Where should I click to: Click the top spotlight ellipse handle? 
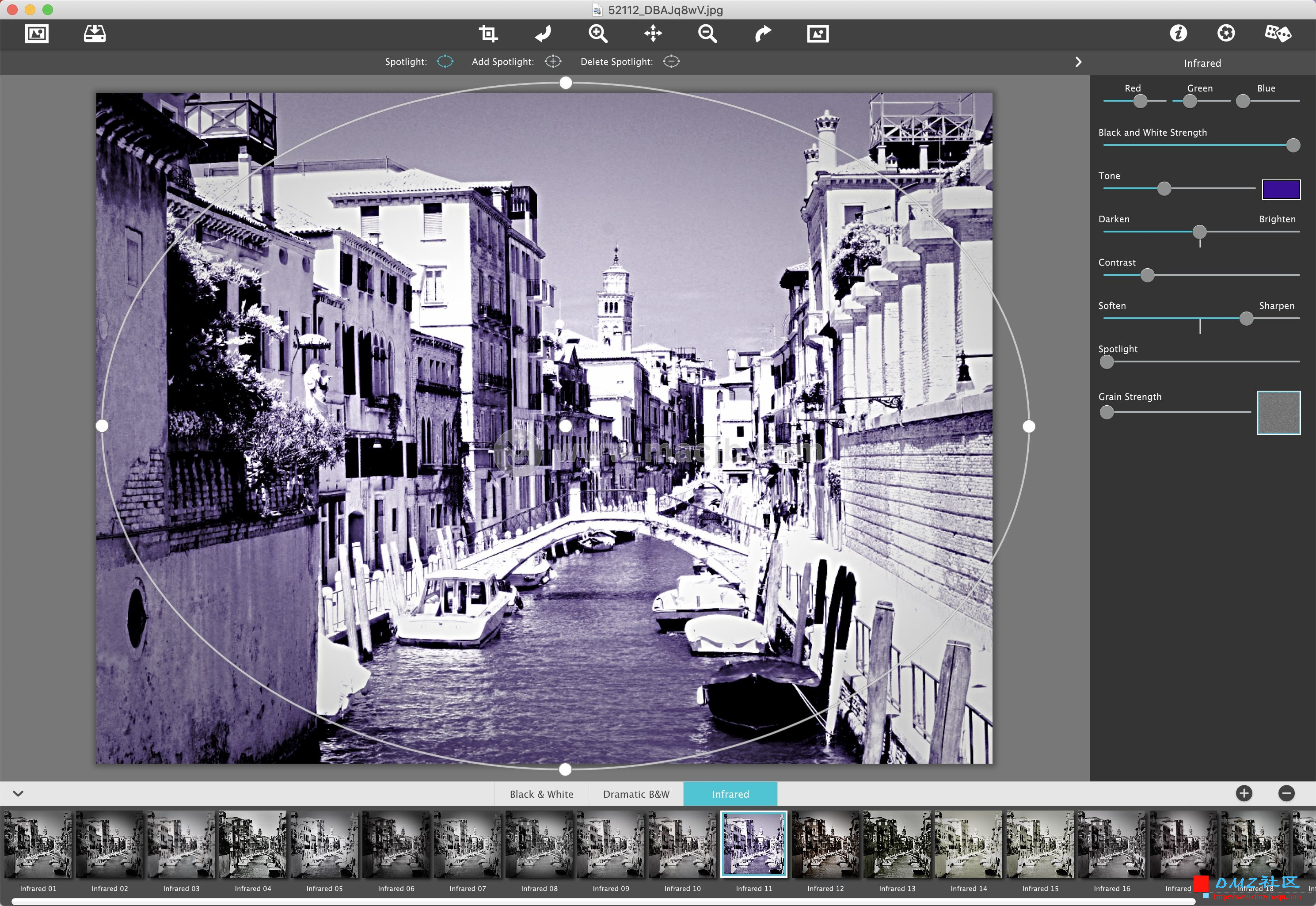pyautogui.click(x=565, y=83)
